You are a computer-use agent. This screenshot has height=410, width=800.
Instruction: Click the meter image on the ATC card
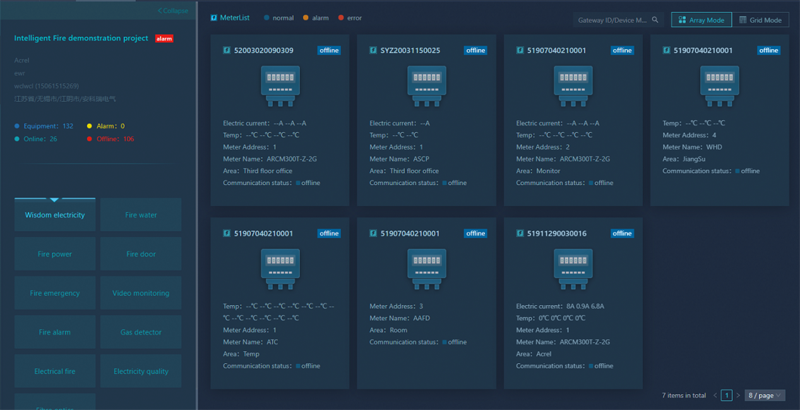(x=280, y=268)
